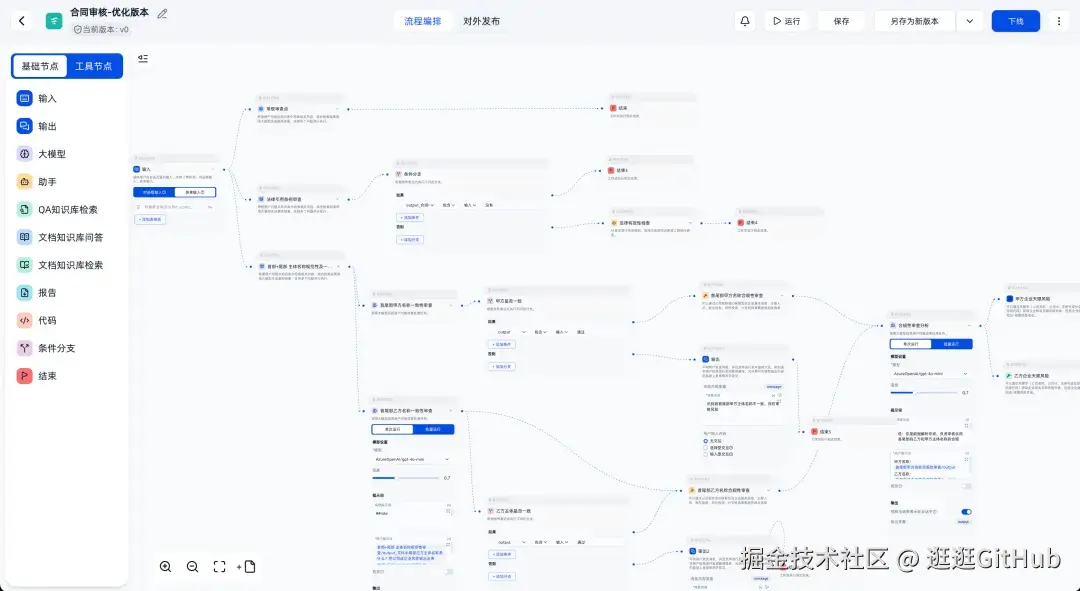Image resolution: width=1080 pixels, height=591 pixels.
Task: Select the 输入 node in the sidebar
Action: coord(45,98)
